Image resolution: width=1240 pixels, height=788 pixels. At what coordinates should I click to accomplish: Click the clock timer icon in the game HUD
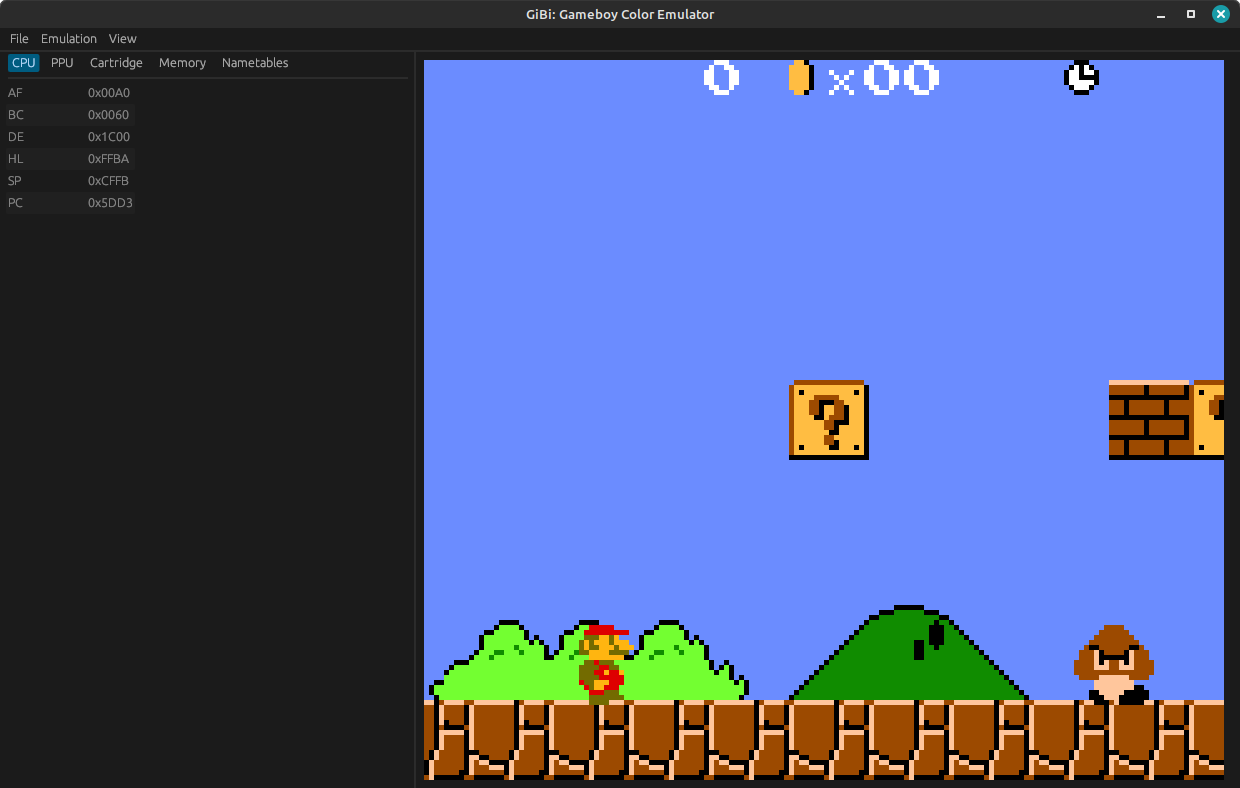(1081, 77)
